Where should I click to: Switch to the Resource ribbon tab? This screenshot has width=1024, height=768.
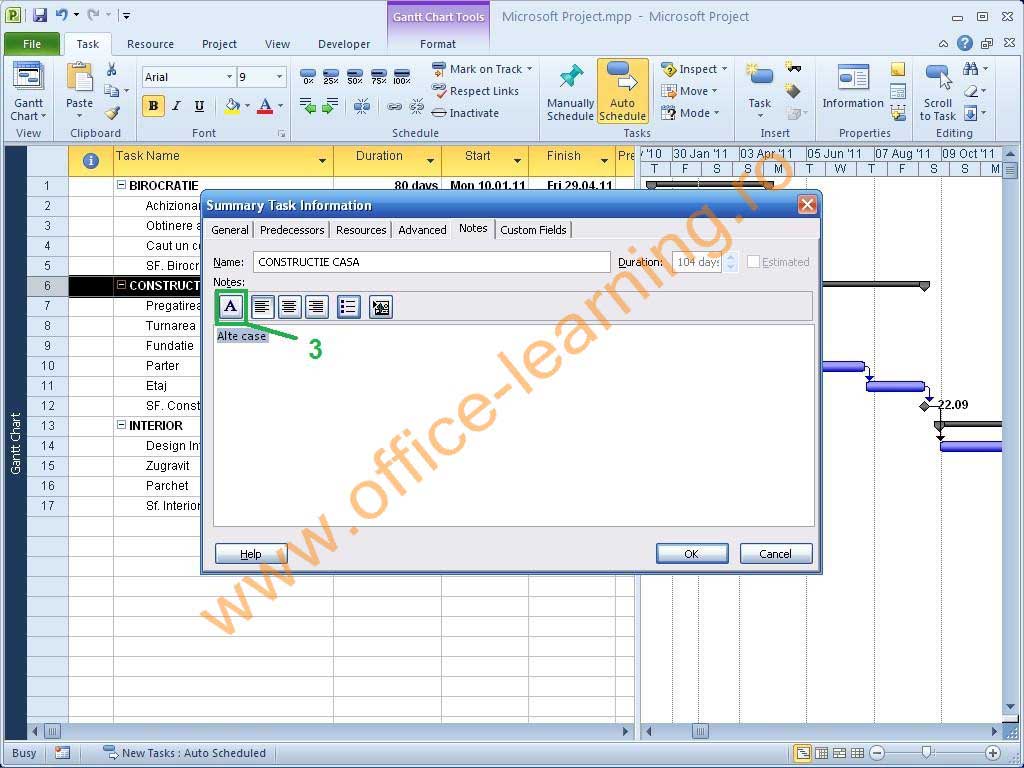click(150, 44)
